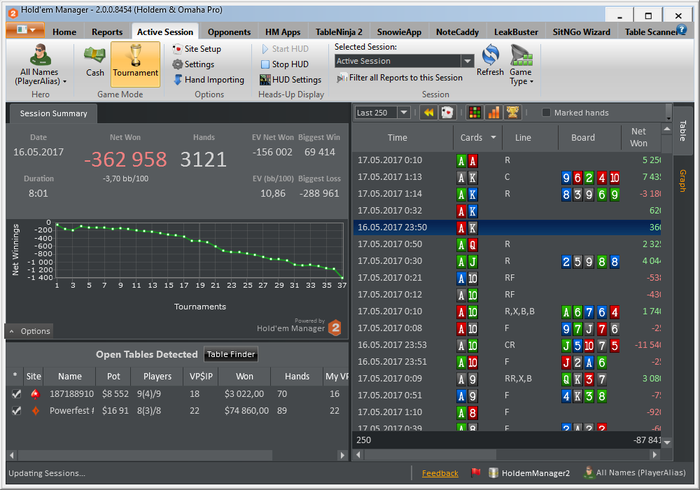Select the hand at 16.05.2017 23:50

[x=507, y=227]
